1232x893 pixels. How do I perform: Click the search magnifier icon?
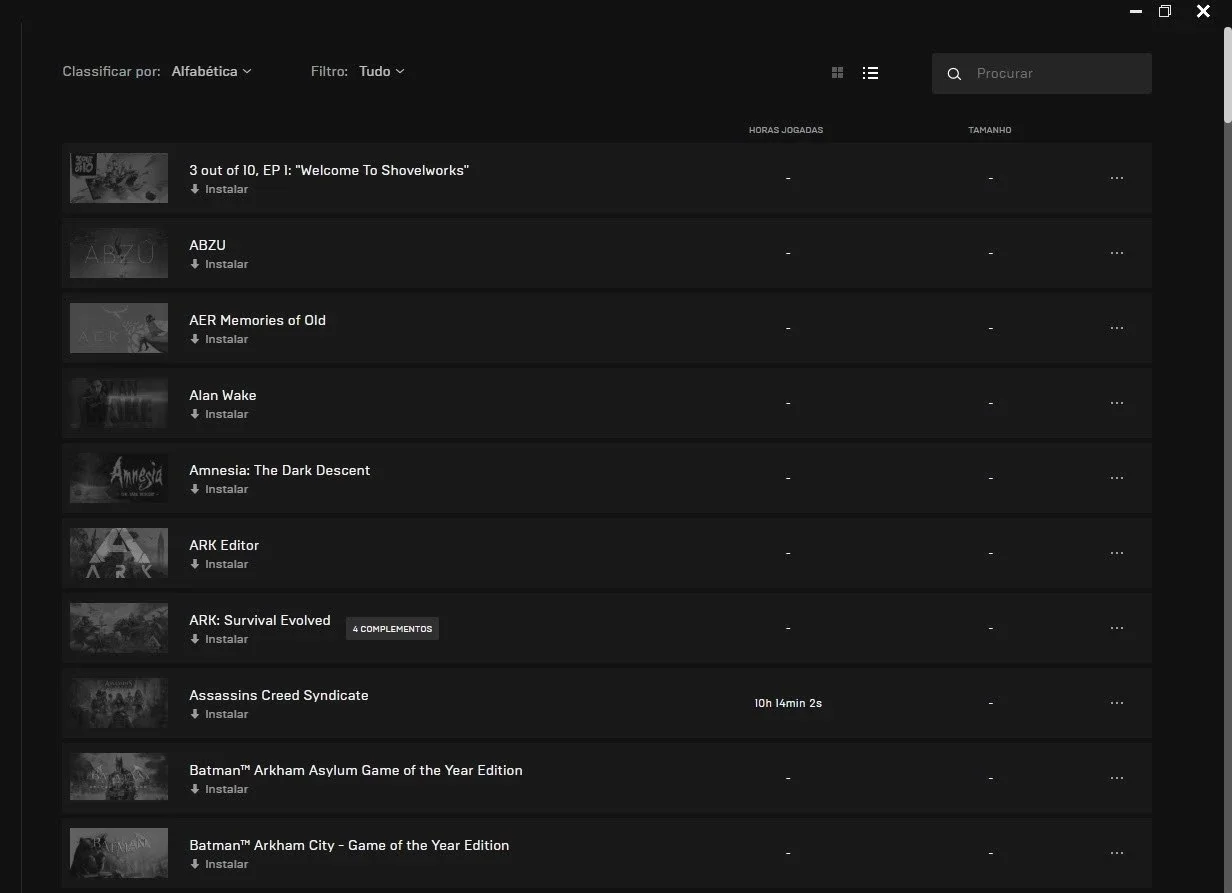tap(954, 74)
